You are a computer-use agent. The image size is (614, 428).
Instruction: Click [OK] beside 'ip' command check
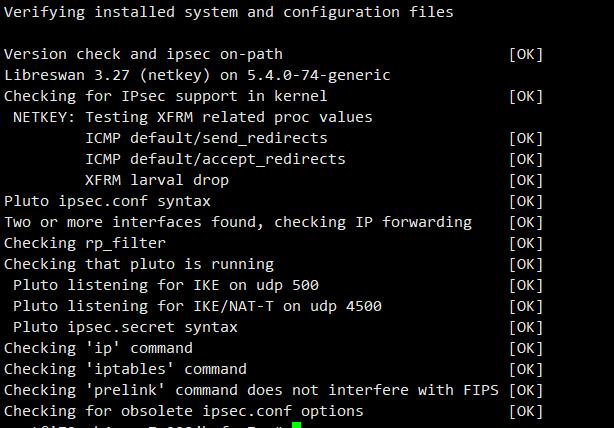click(x=526, y=349)
